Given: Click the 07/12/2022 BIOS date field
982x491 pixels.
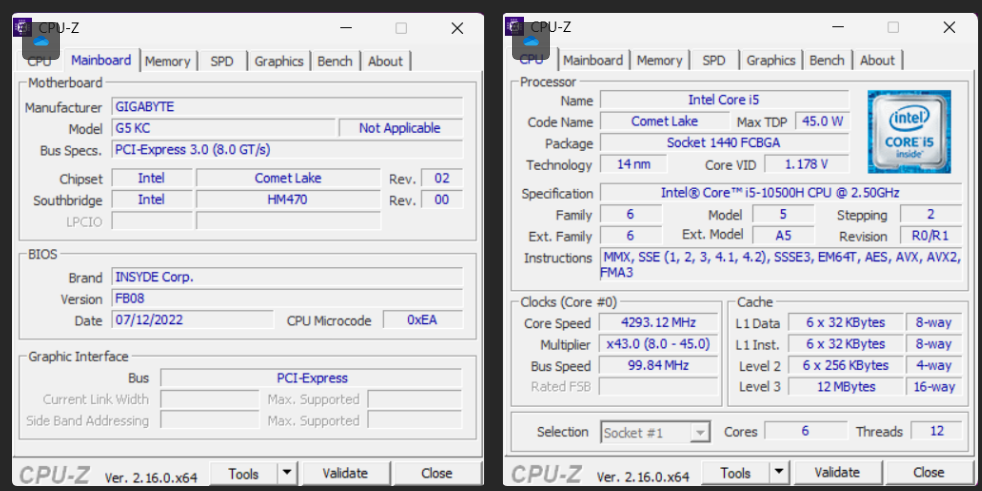Looking at the screenshot, I should pos(193,319).
